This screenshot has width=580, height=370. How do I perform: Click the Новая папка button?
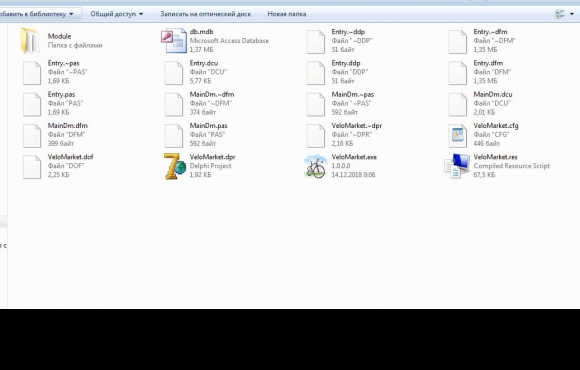tap(287, 14)
